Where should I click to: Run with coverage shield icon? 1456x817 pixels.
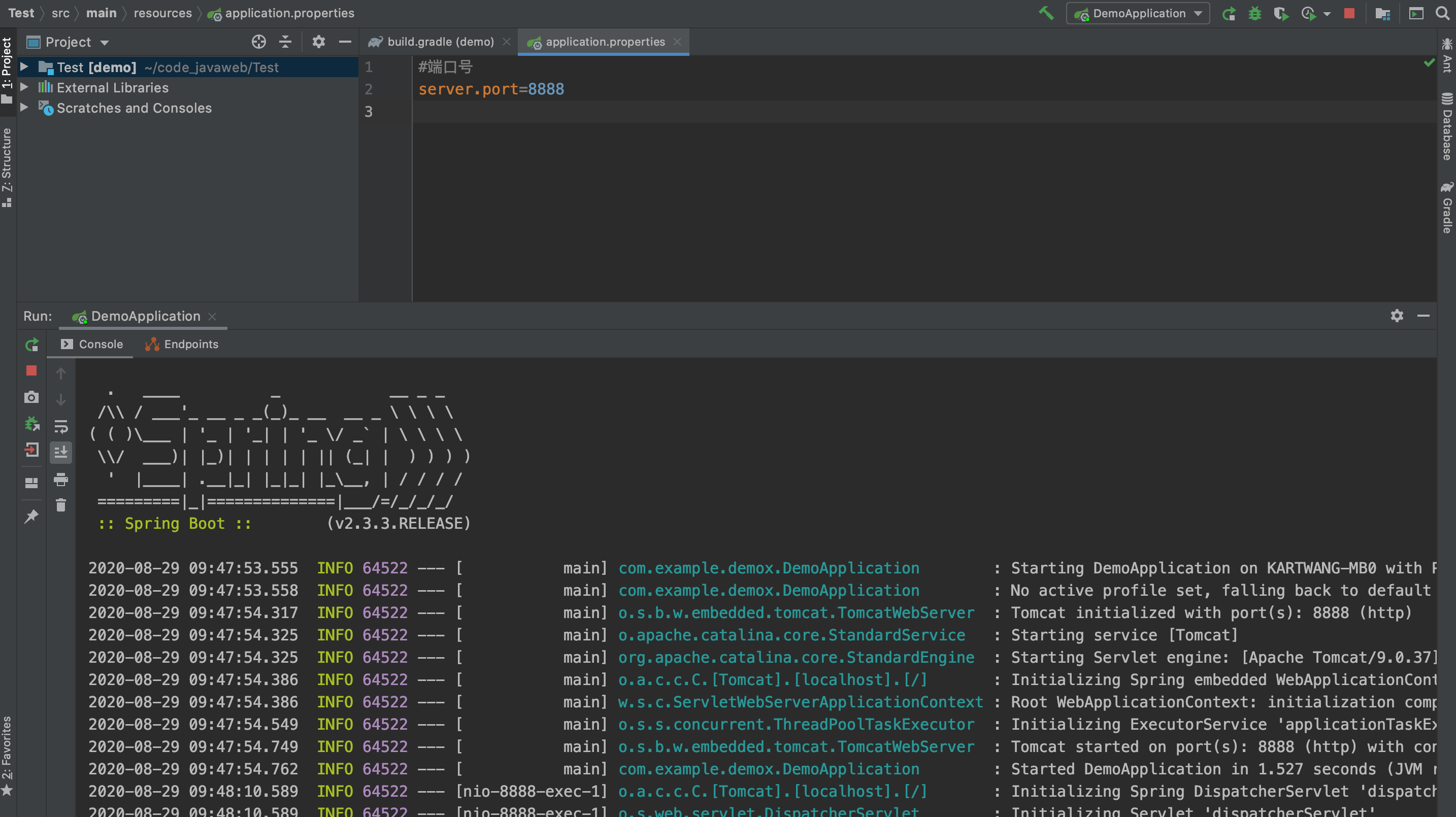(x=1281, y=13)
